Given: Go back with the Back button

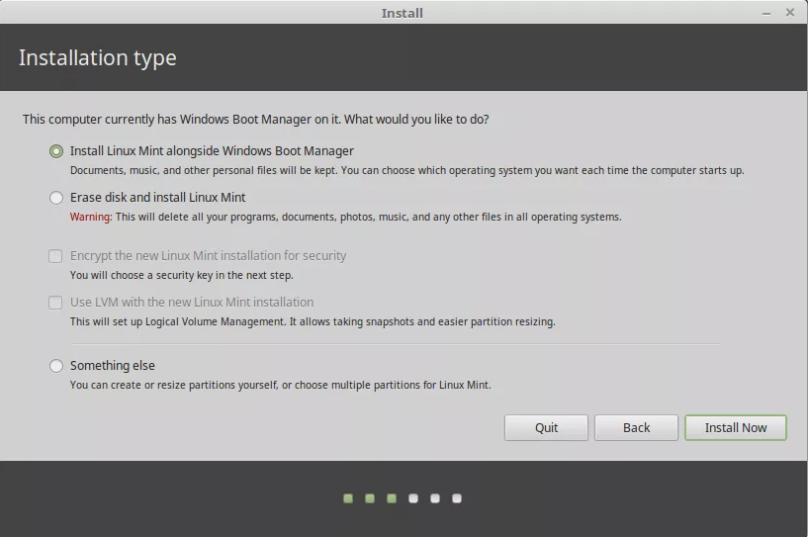Looking at the screenshot, I should click(636, 428).
